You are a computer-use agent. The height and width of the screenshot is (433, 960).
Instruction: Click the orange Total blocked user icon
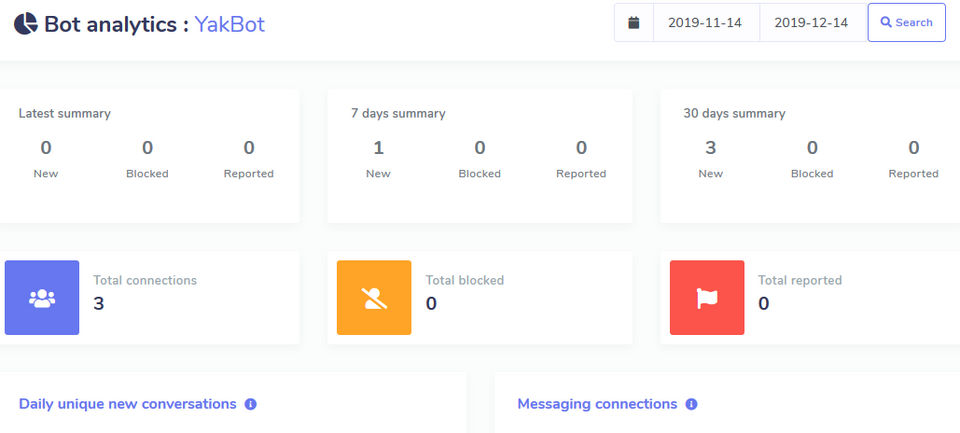(x=374, y=298)
